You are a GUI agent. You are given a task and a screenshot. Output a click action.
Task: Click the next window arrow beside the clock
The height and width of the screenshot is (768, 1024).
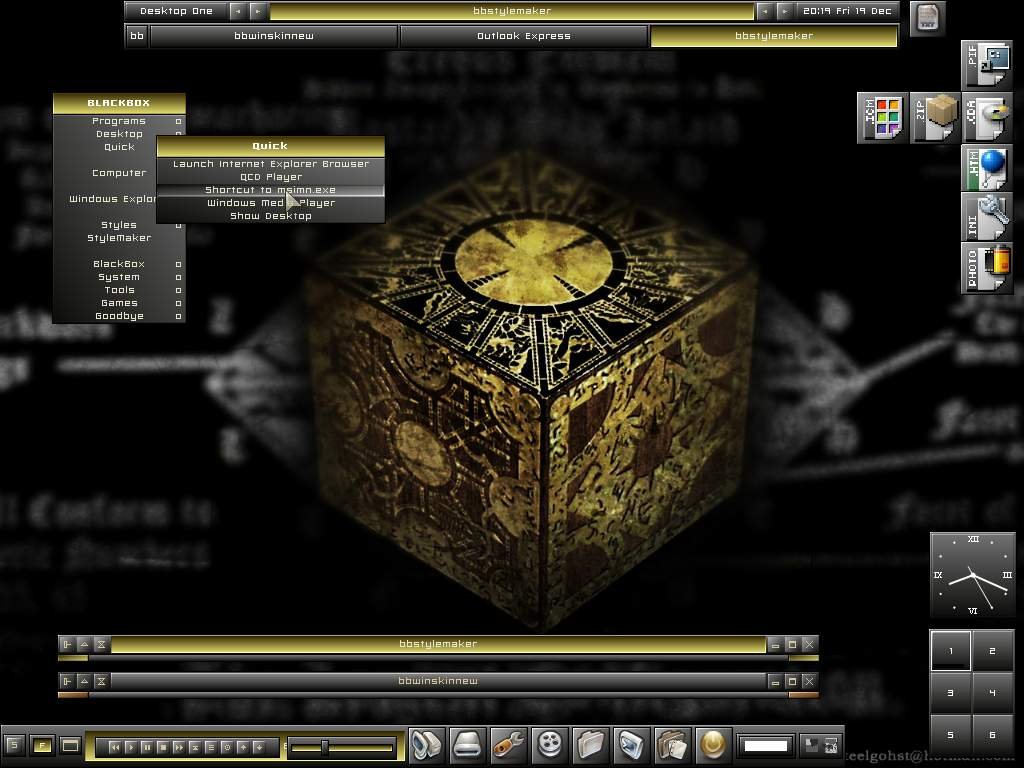click(784, 11)
